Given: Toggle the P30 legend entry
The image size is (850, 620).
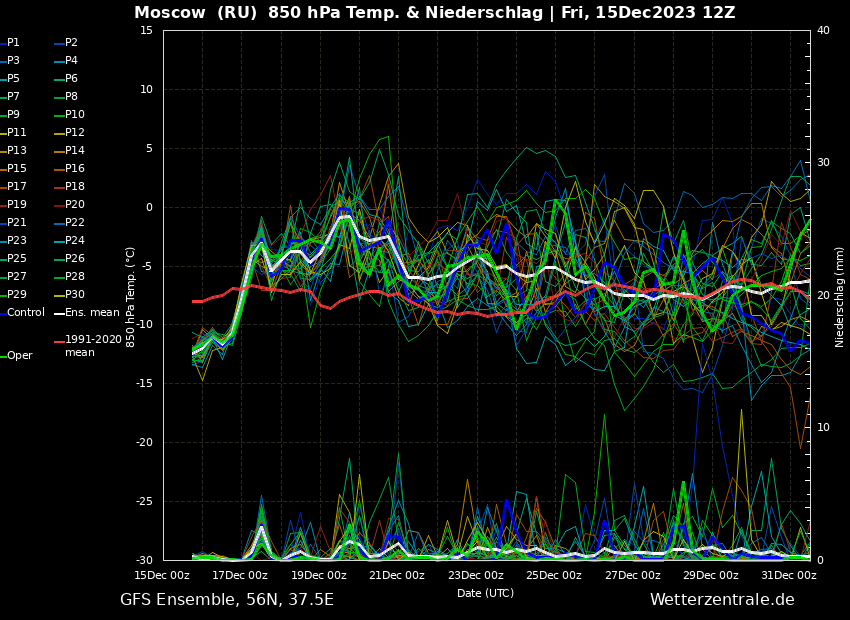Looking at the screenshot, I should tap(74, 295).
